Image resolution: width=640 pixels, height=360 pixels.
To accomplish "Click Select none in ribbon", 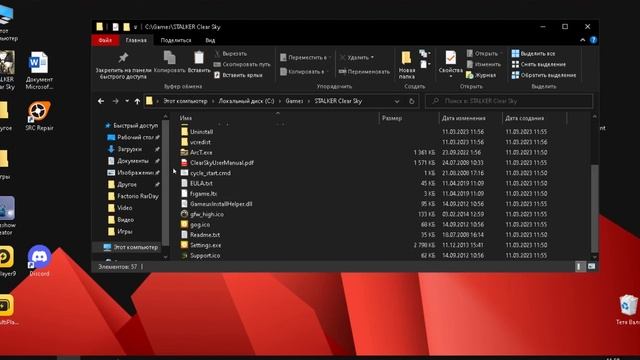I will [x=538, y=64].
